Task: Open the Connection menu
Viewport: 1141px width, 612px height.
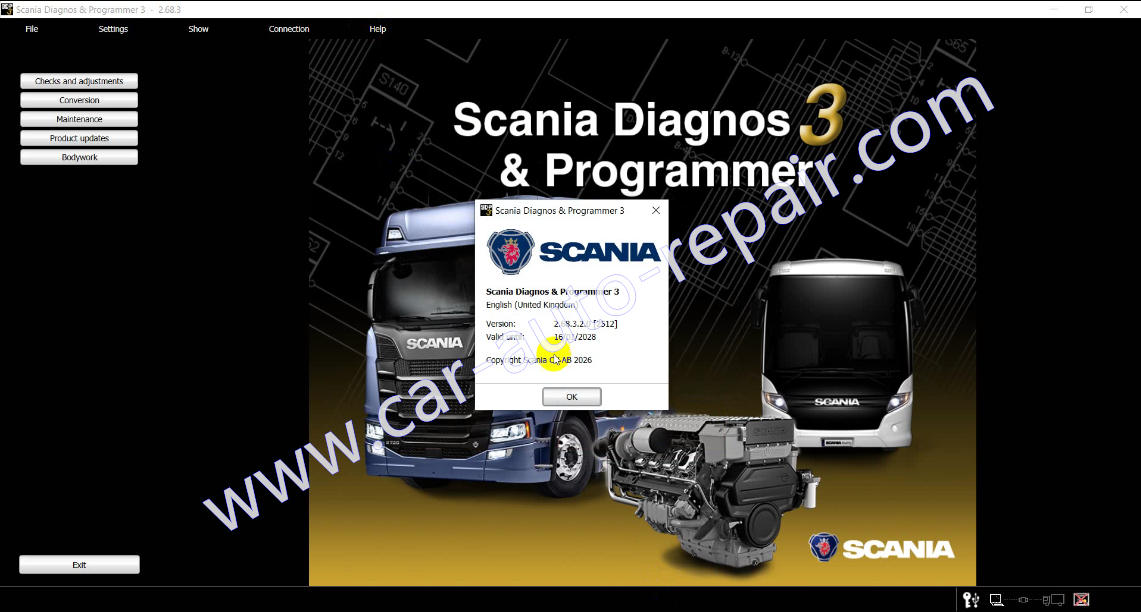Action: [288, 29]
